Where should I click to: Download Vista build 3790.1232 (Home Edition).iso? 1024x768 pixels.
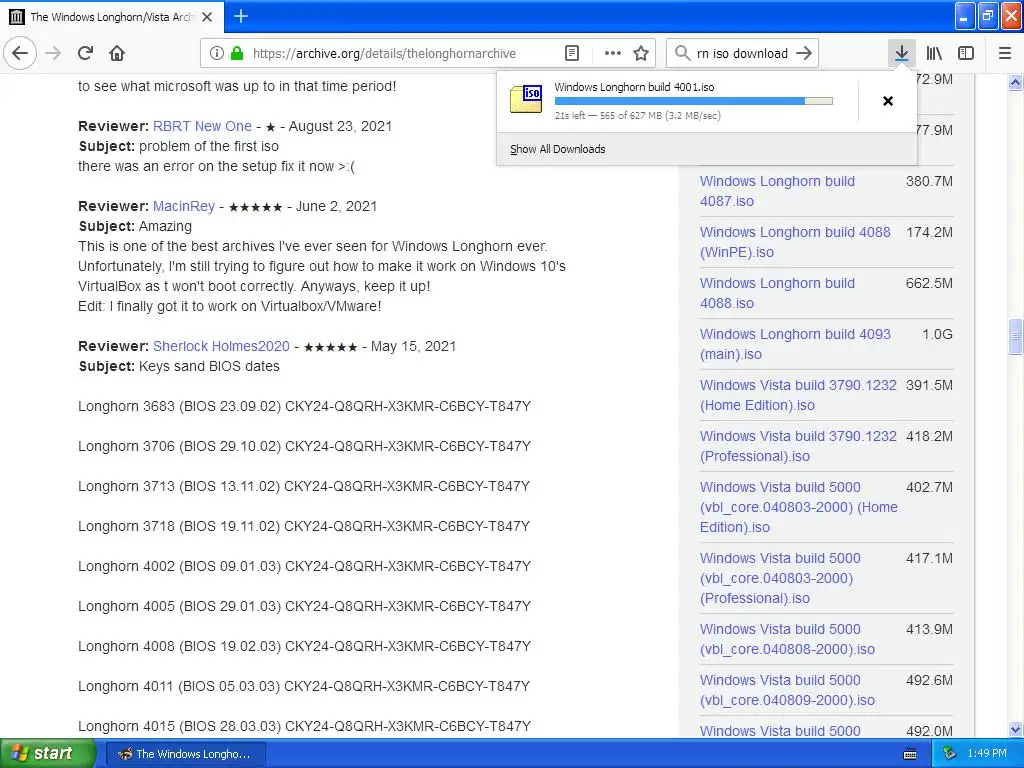pos(798,394)
